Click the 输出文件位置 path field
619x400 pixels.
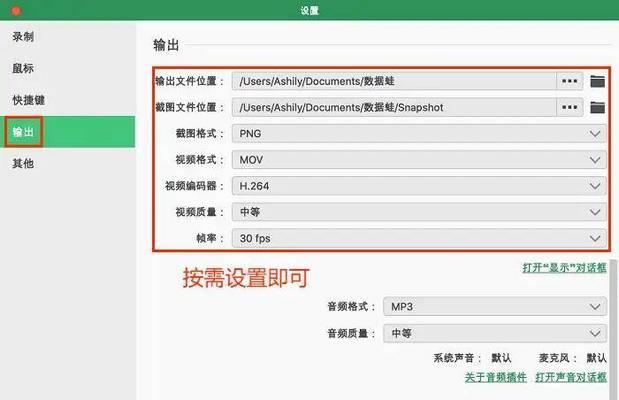(394, 81)
